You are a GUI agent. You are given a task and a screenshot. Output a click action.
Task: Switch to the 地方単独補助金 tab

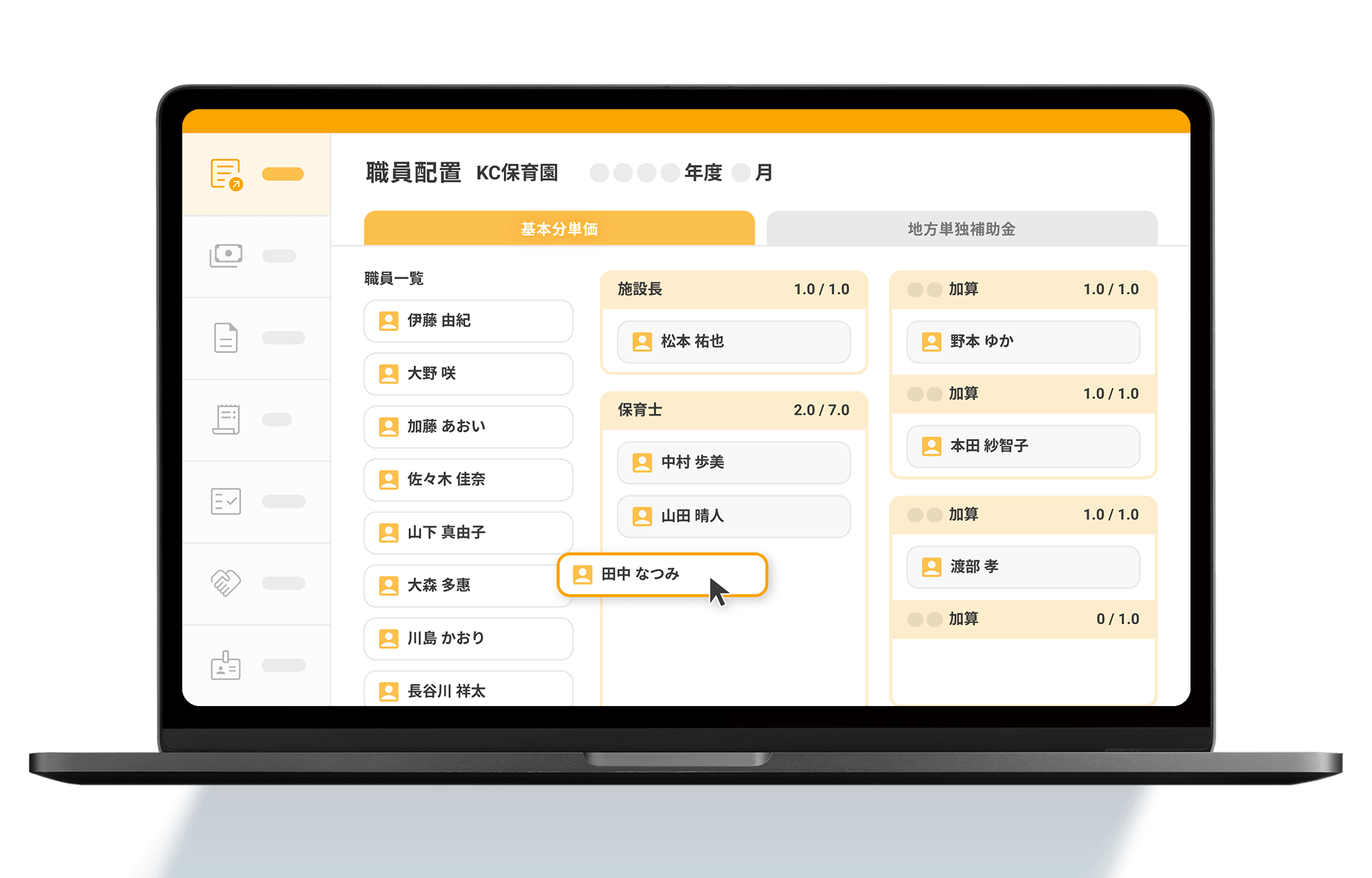pos(961,229)
